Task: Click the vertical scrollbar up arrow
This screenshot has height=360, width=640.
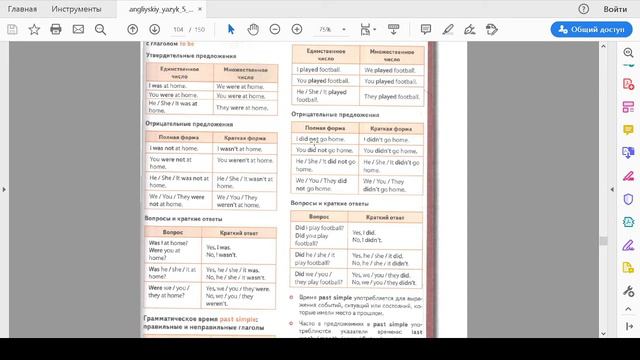Action: click(604, 46)
